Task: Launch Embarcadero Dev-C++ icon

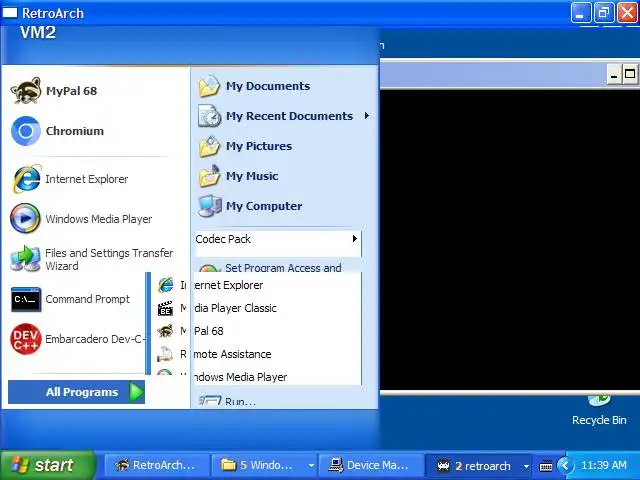Action: click(x=25, y=339)
